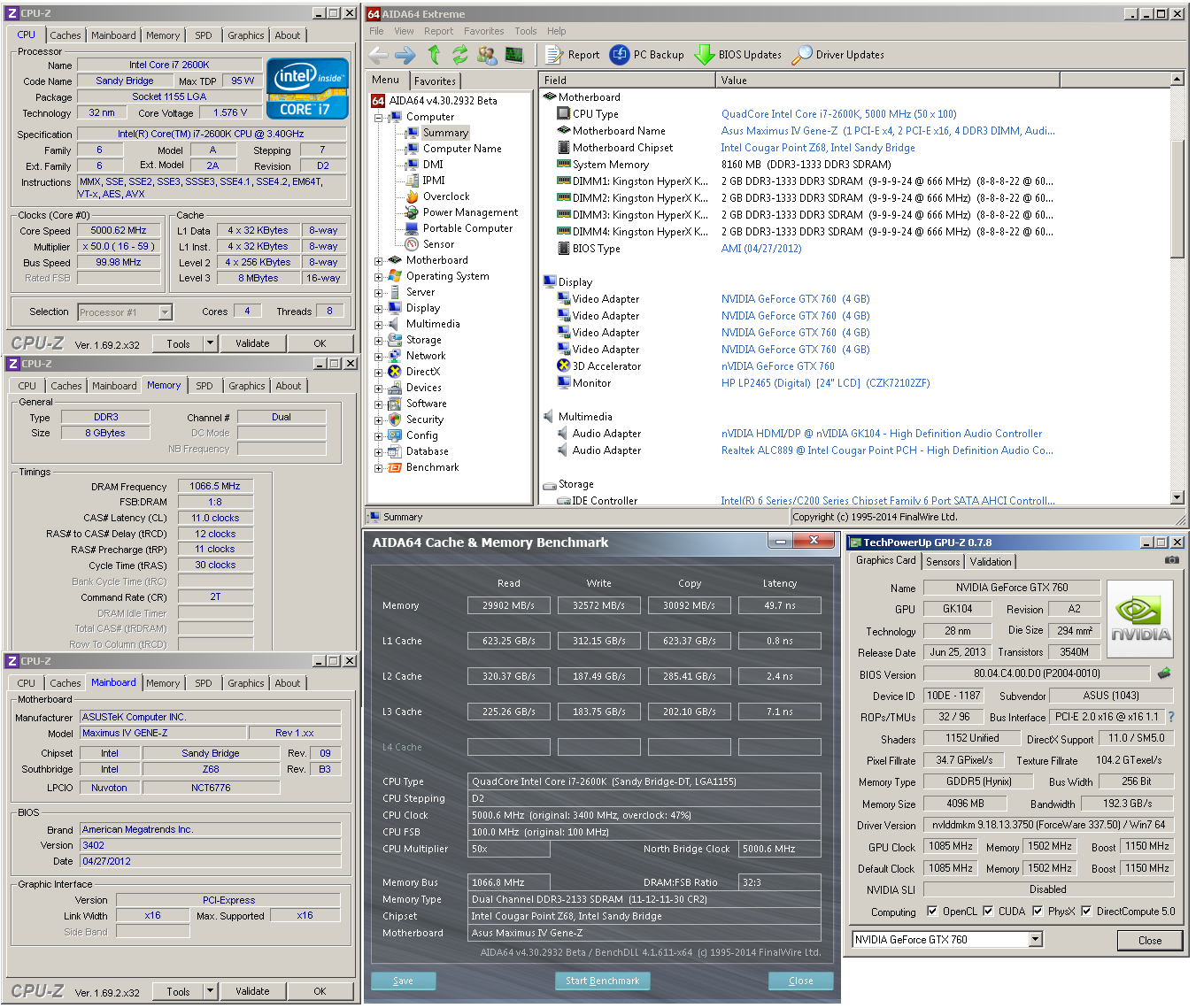Toggle OpenCL checkbox in GPU-Z
The image size is (1196, 1008).
point(932,912)
